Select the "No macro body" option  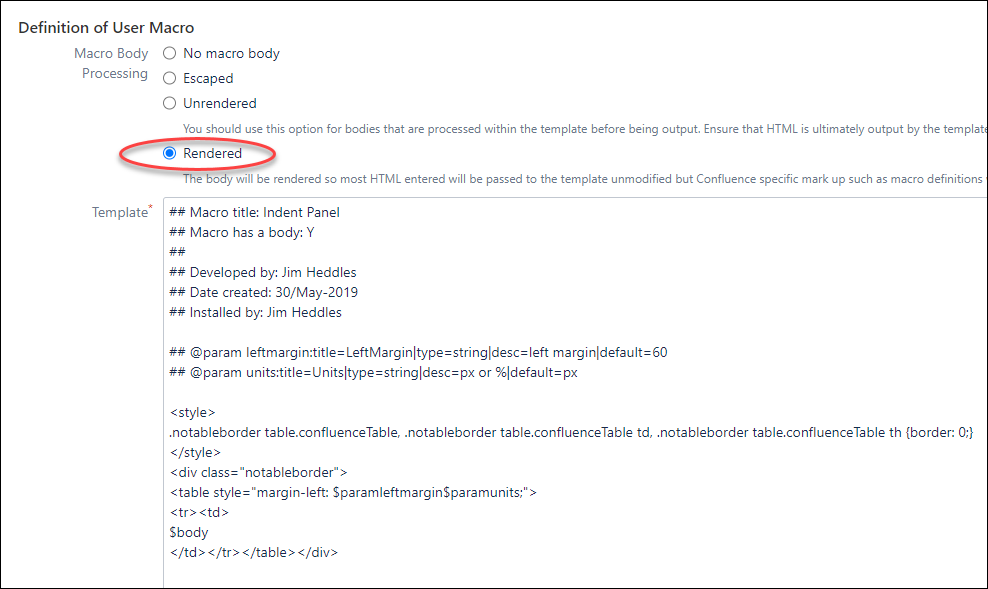tap(169, 53)
